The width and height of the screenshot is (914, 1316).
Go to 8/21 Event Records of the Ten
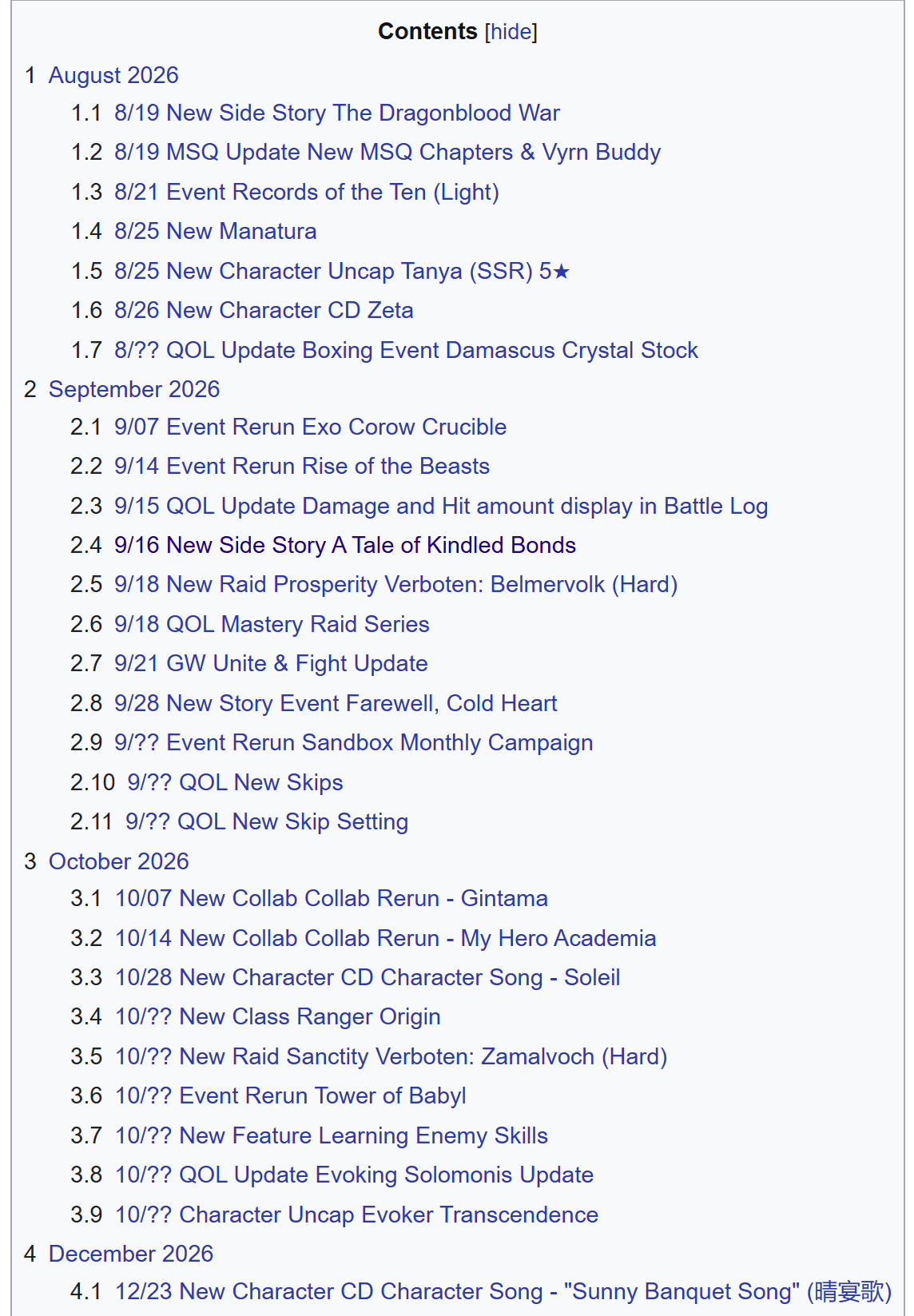[306, 192]
